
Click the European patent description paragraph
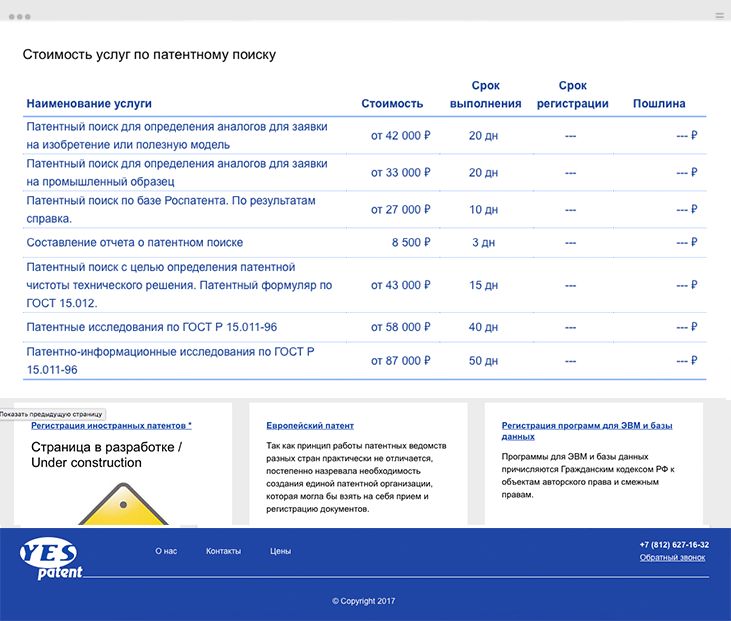pos(356,477)
